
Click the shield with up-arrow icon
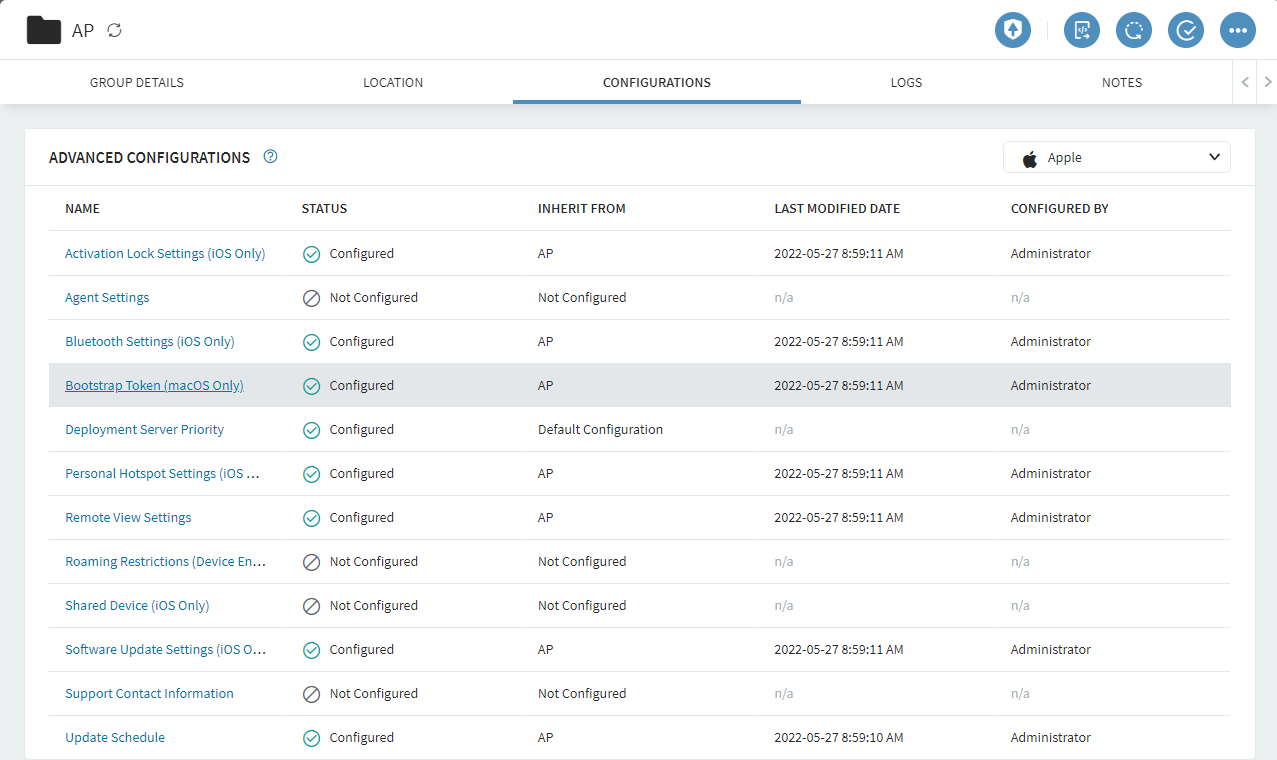point(1012,30)
